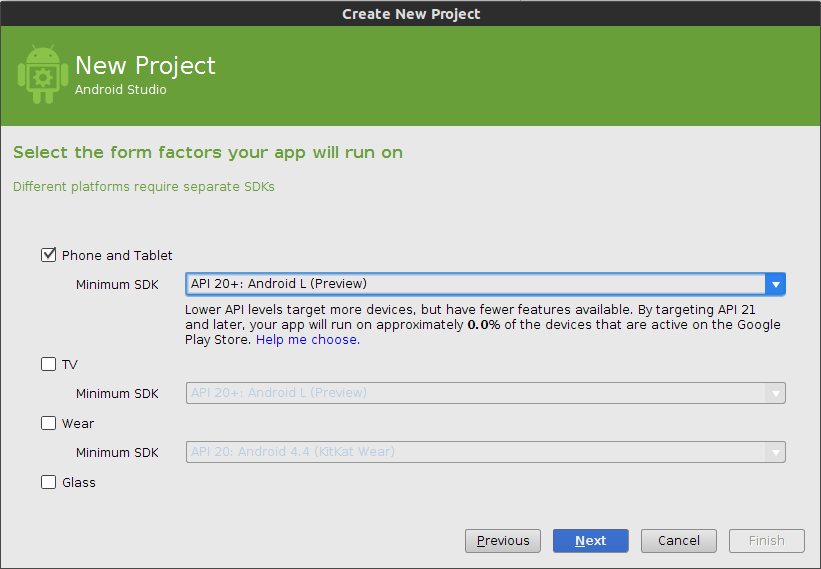The width and height of the screenshot is (821, 569).
Task: Open the Phone and Tablet Minimum SDK dropdown arrow
Action: (x=775, y=284)
